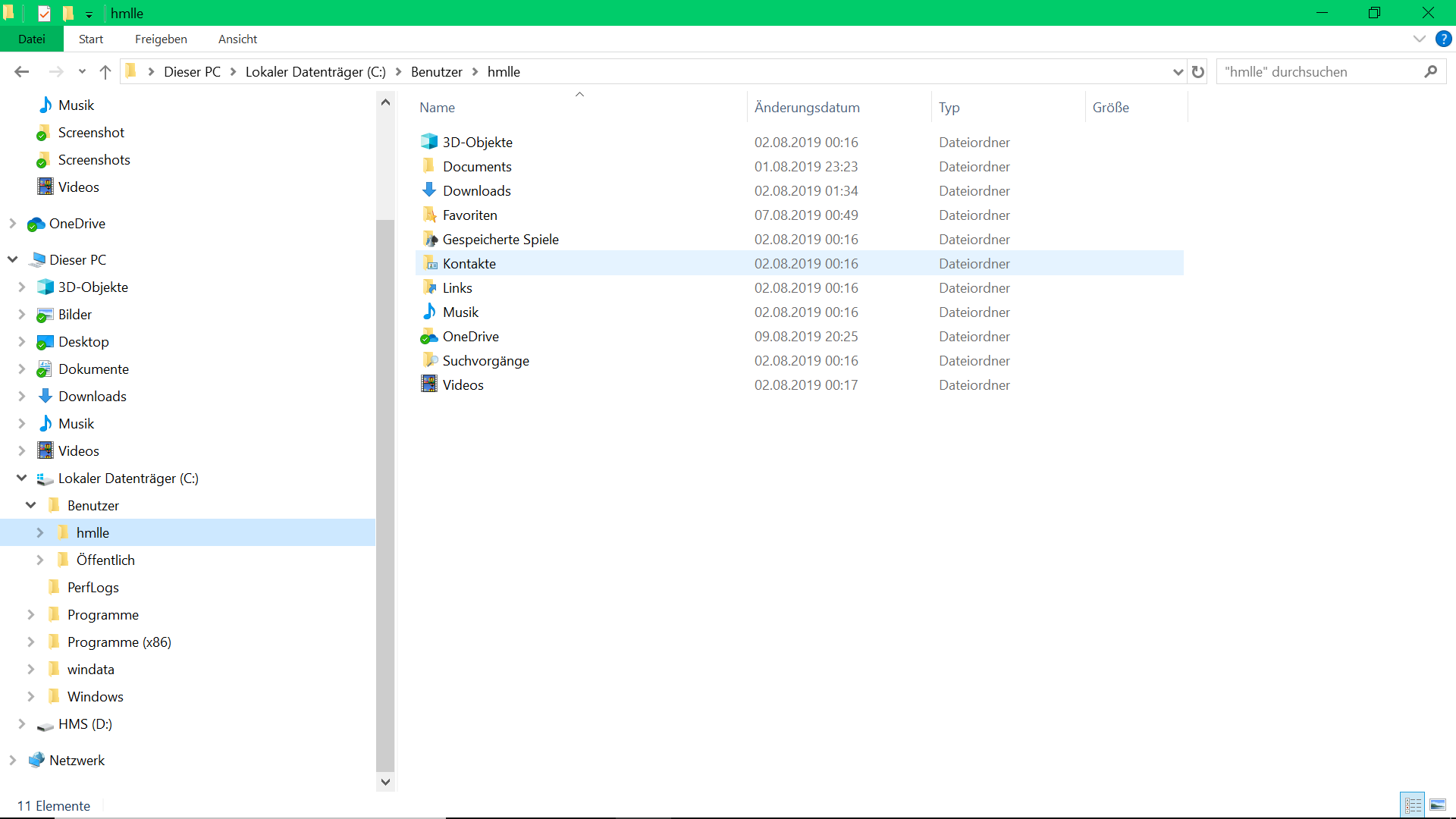
Task: Click the help question mark icon
Action: (x=1443, y=39)
